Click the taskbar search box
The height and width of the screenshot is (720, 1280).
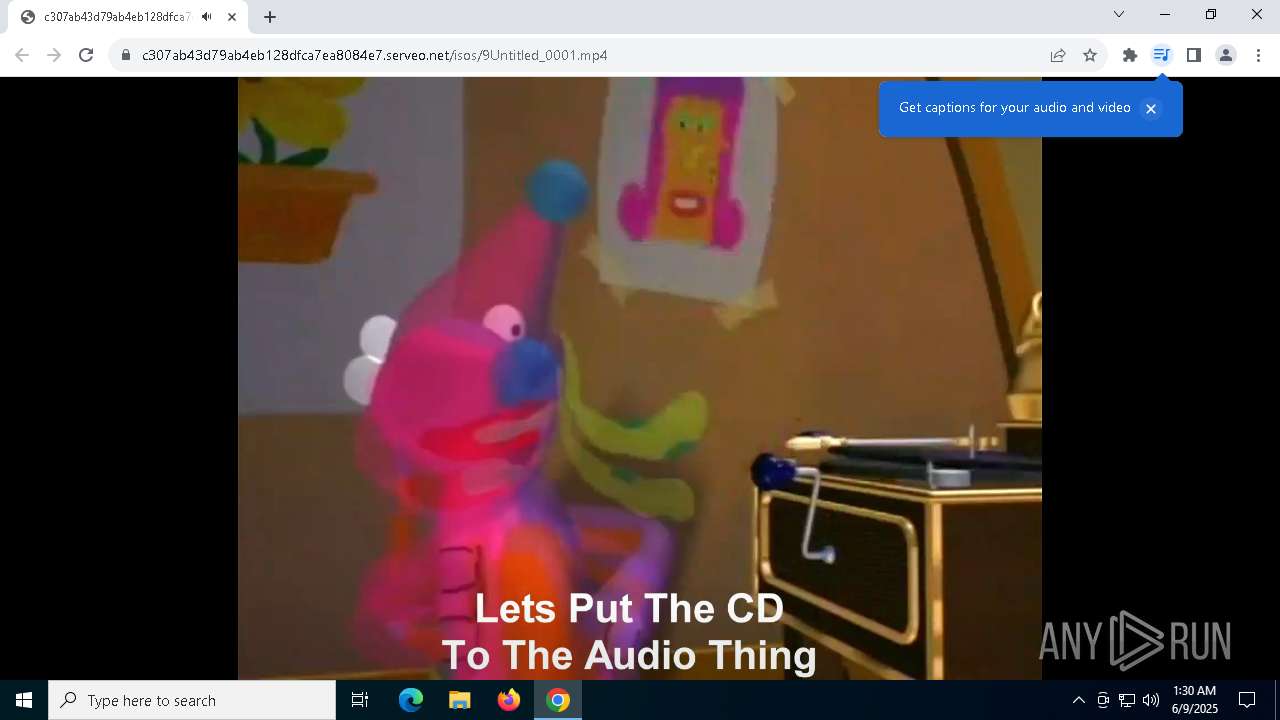(192, 700)
